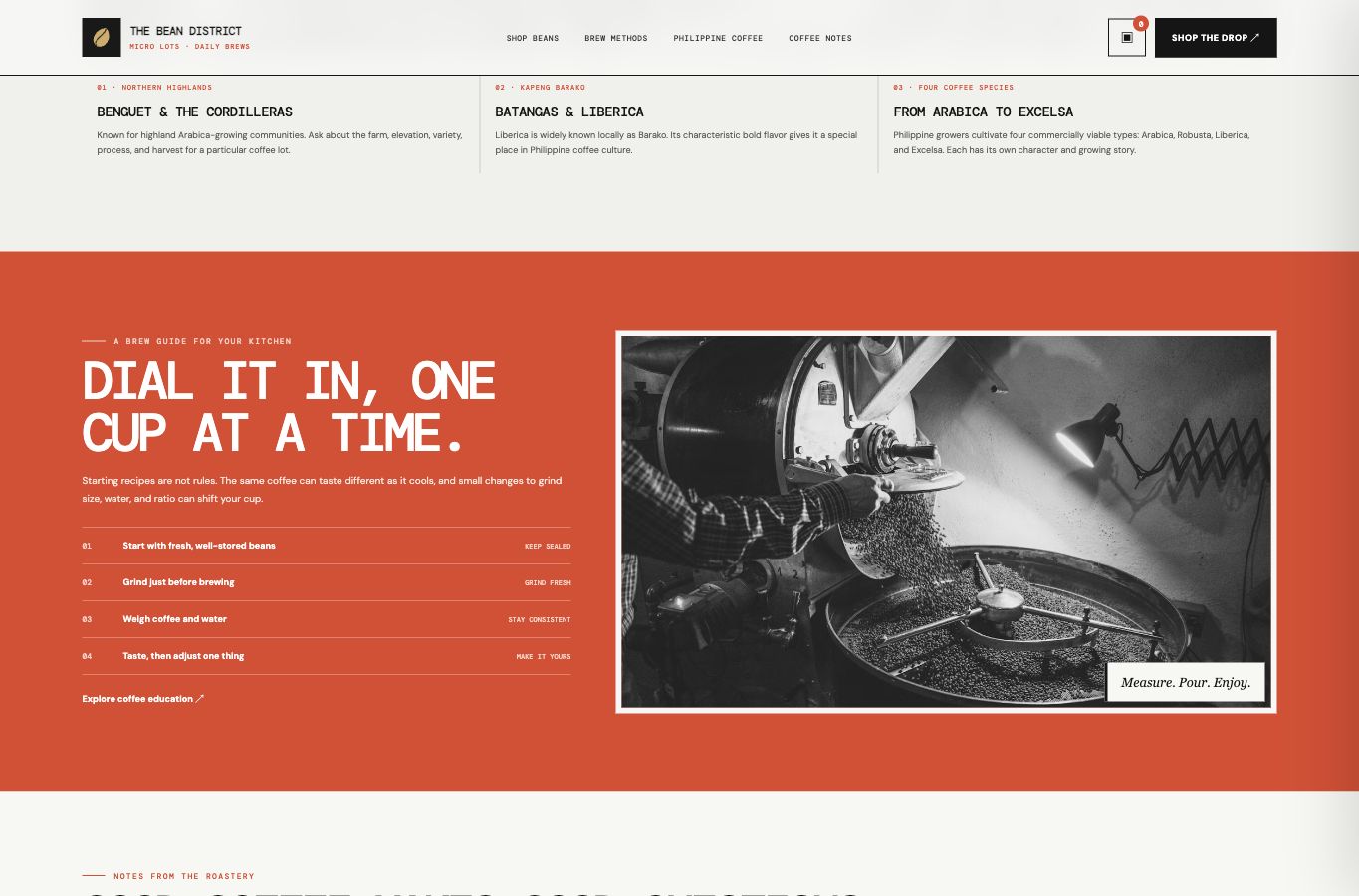Click the 'Notes from the Roastery' label
Screen dimensions: 1359x896
tap(184, 876)
